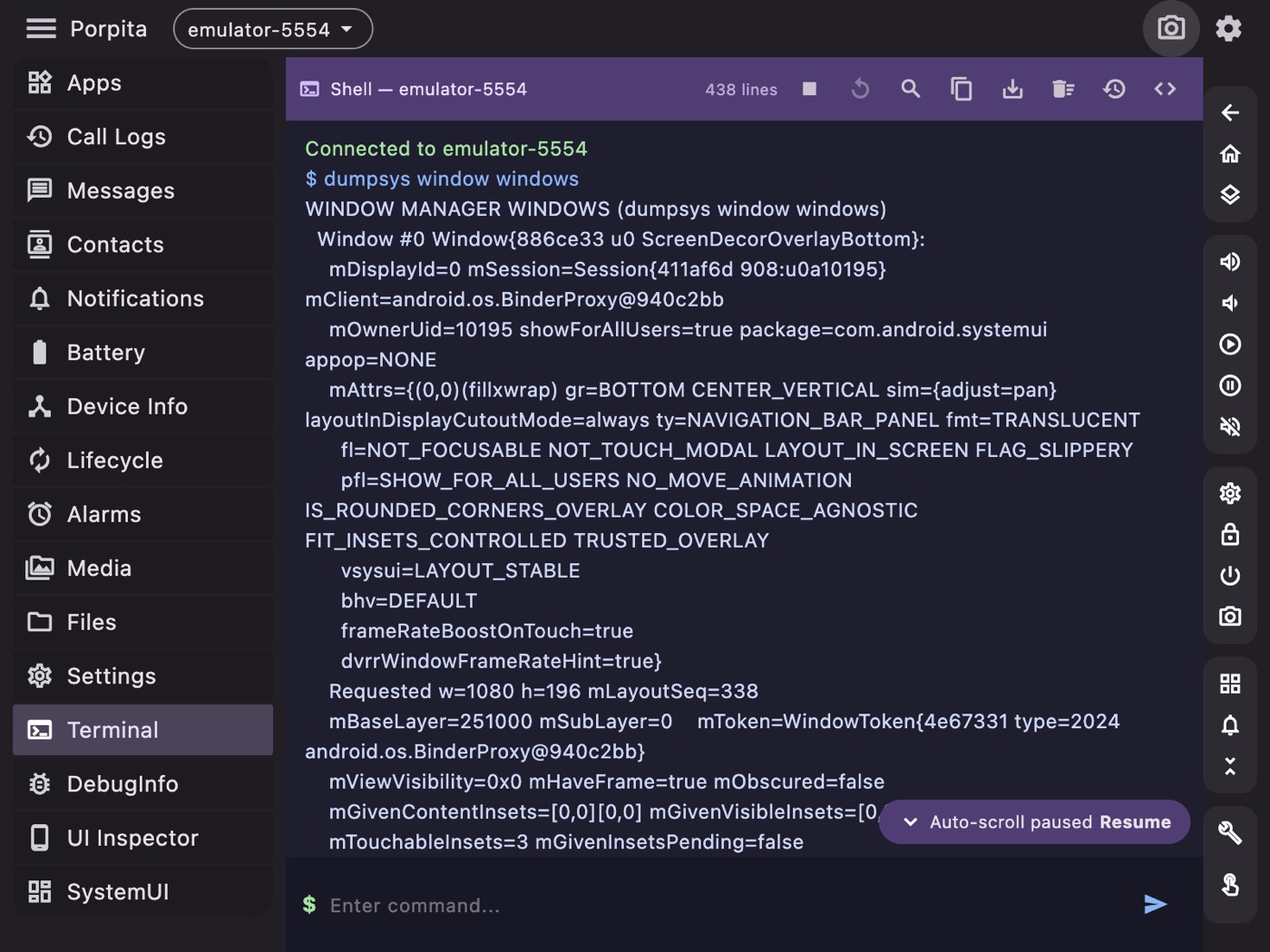Screen dimensions: 1270x952
Task: Open Device Info in the sidebar
Action: click(142, 406)
